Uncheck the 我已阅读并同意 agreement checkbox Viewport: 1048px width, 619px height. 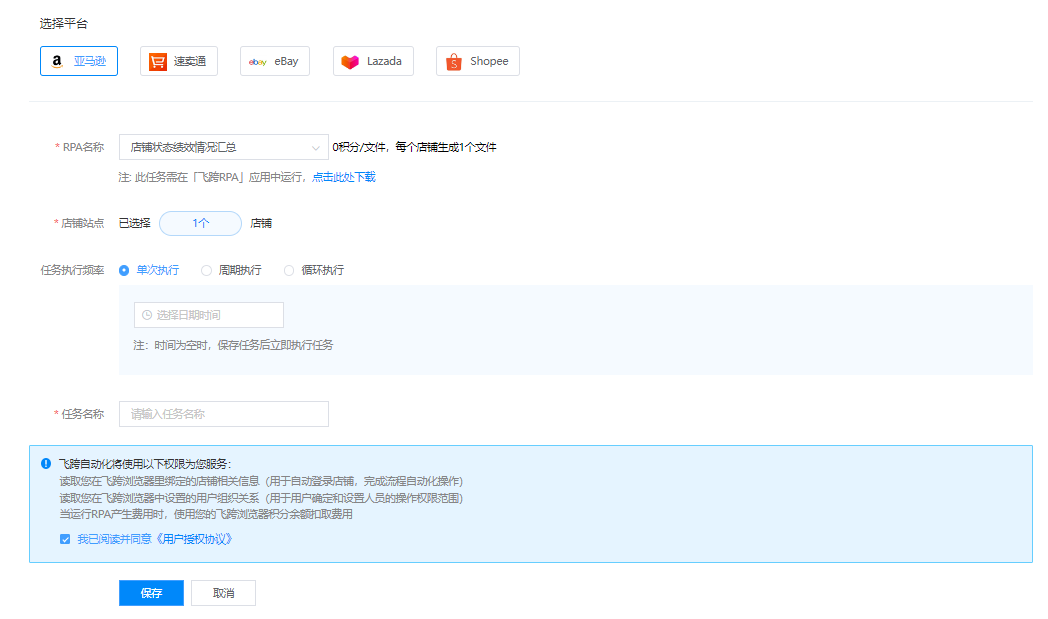(65, 539)
